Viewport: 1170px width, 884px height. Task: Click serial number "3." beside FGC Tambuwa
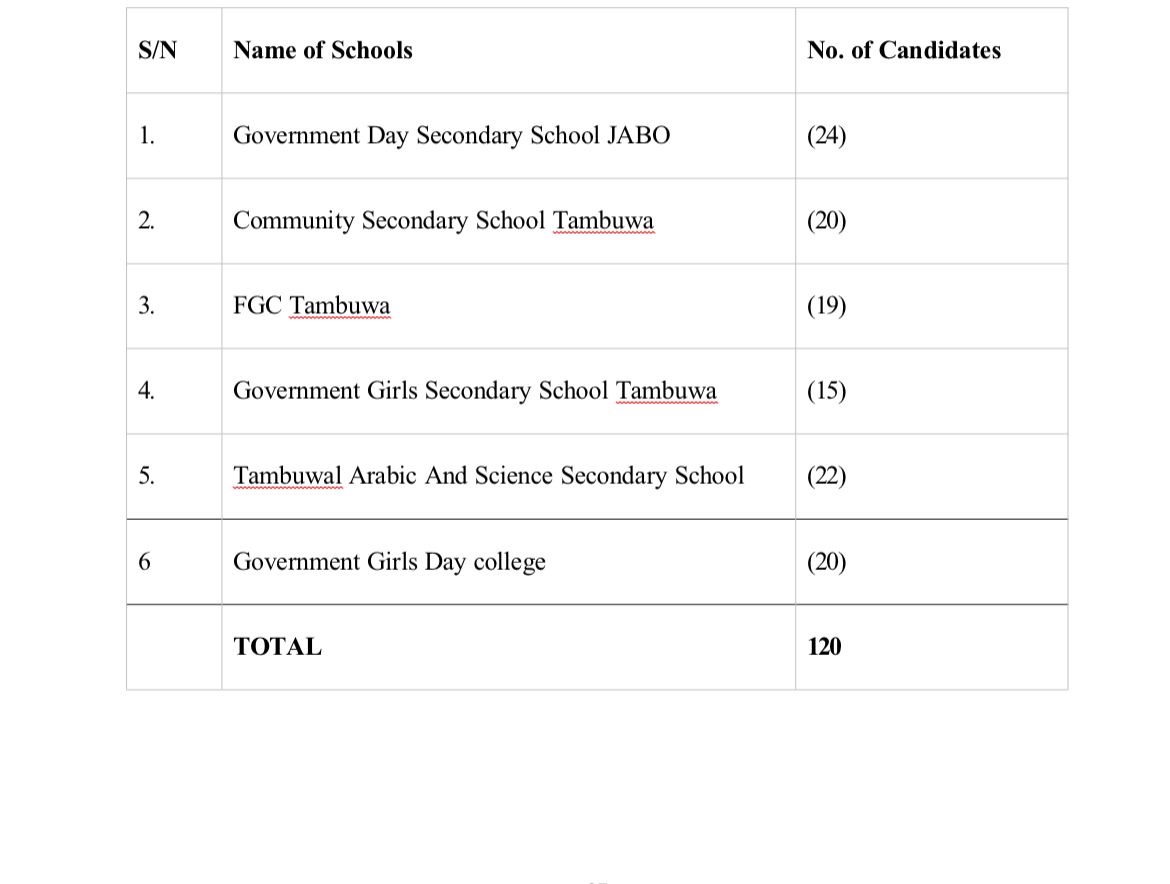(x=146, y=305)
